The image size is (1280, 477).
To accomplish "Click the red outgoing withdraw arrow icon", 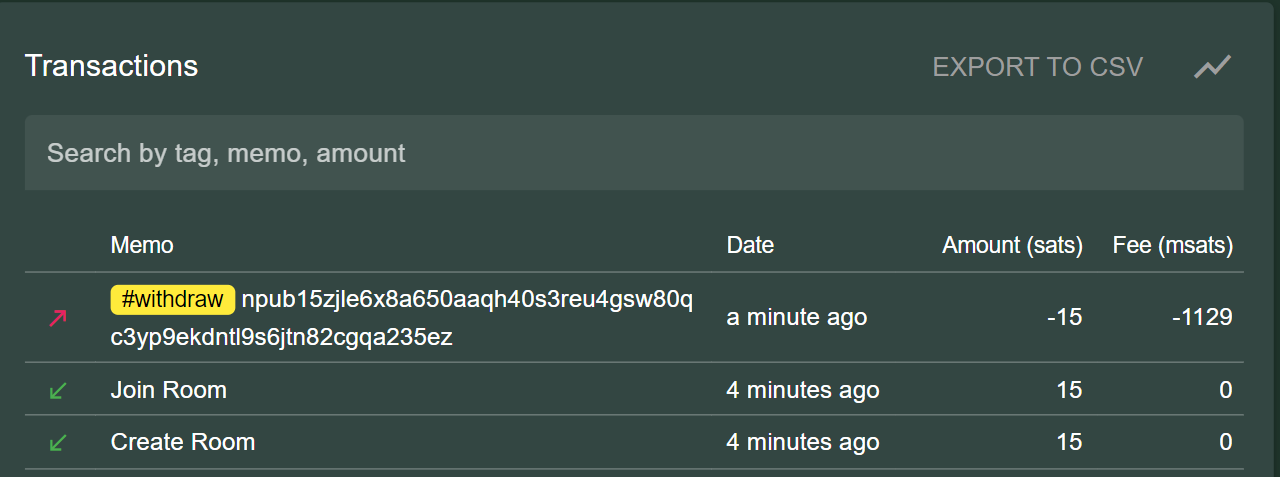I will pyautogui.click(x=58, y=318).
